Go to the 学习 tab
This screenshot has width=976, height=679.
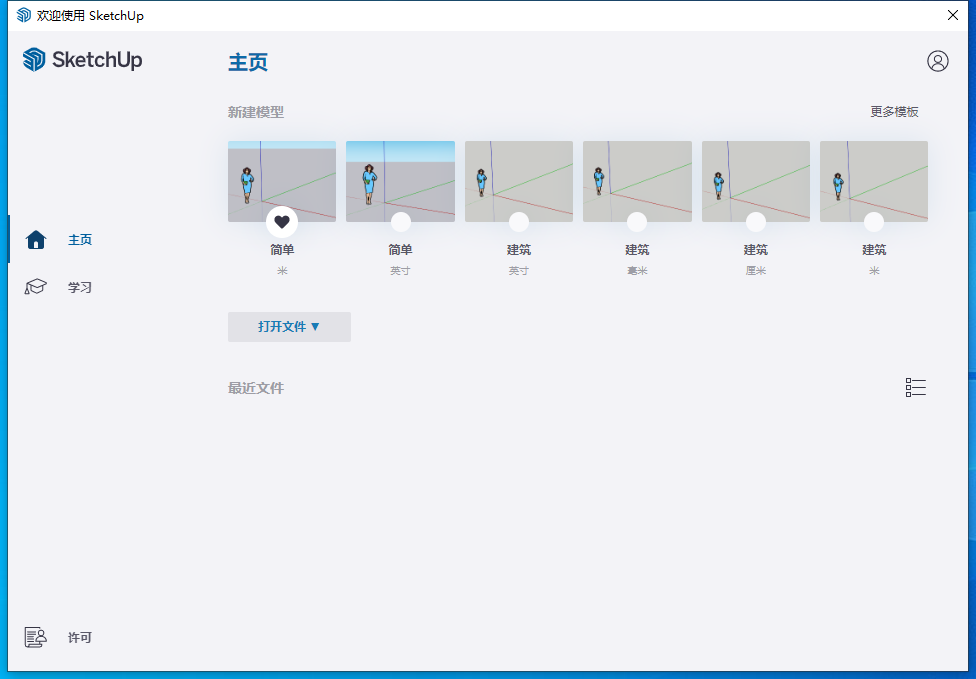(x=79, y=288)
